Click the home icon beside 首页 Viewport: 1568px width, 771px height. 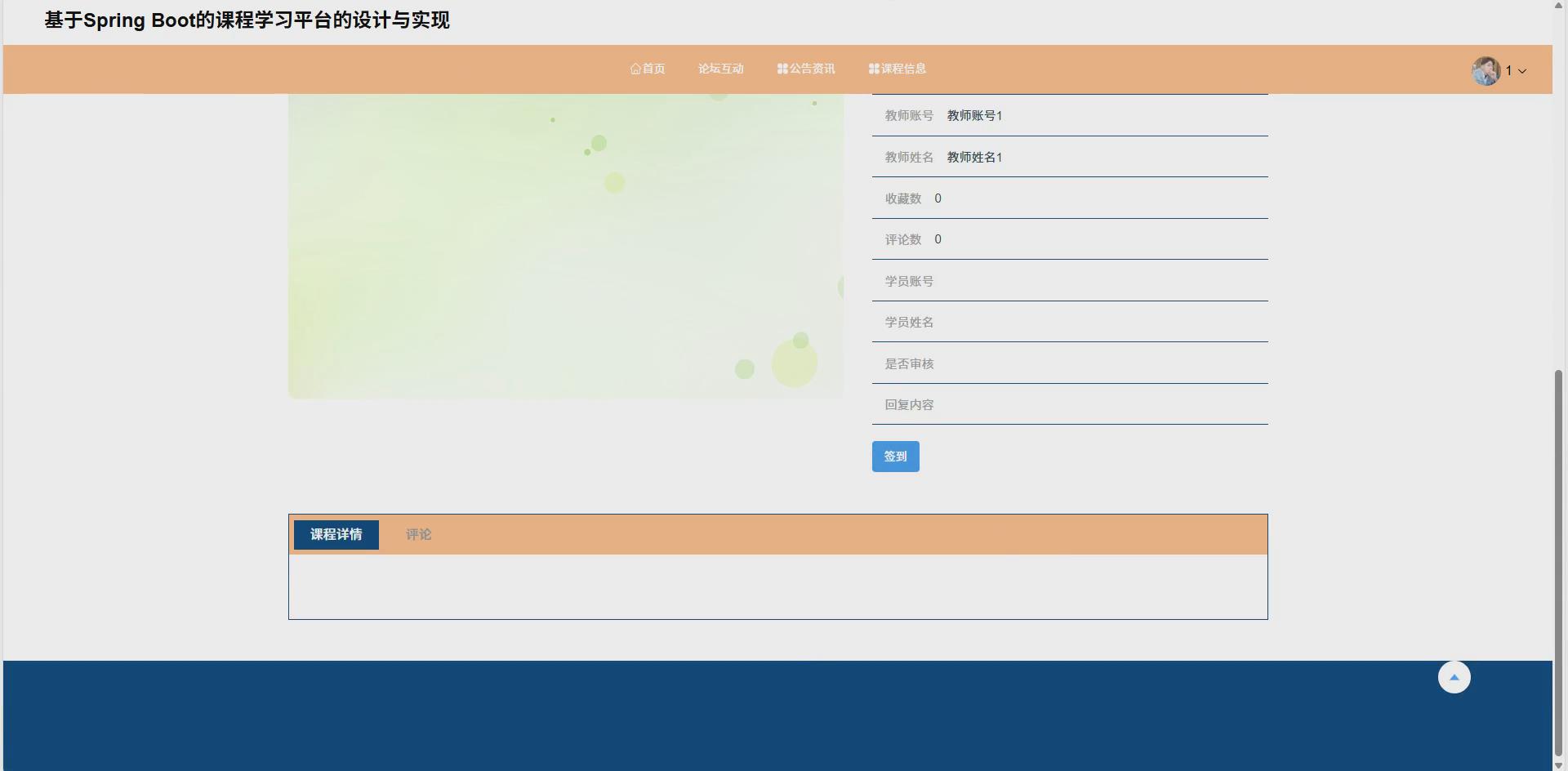635,69
